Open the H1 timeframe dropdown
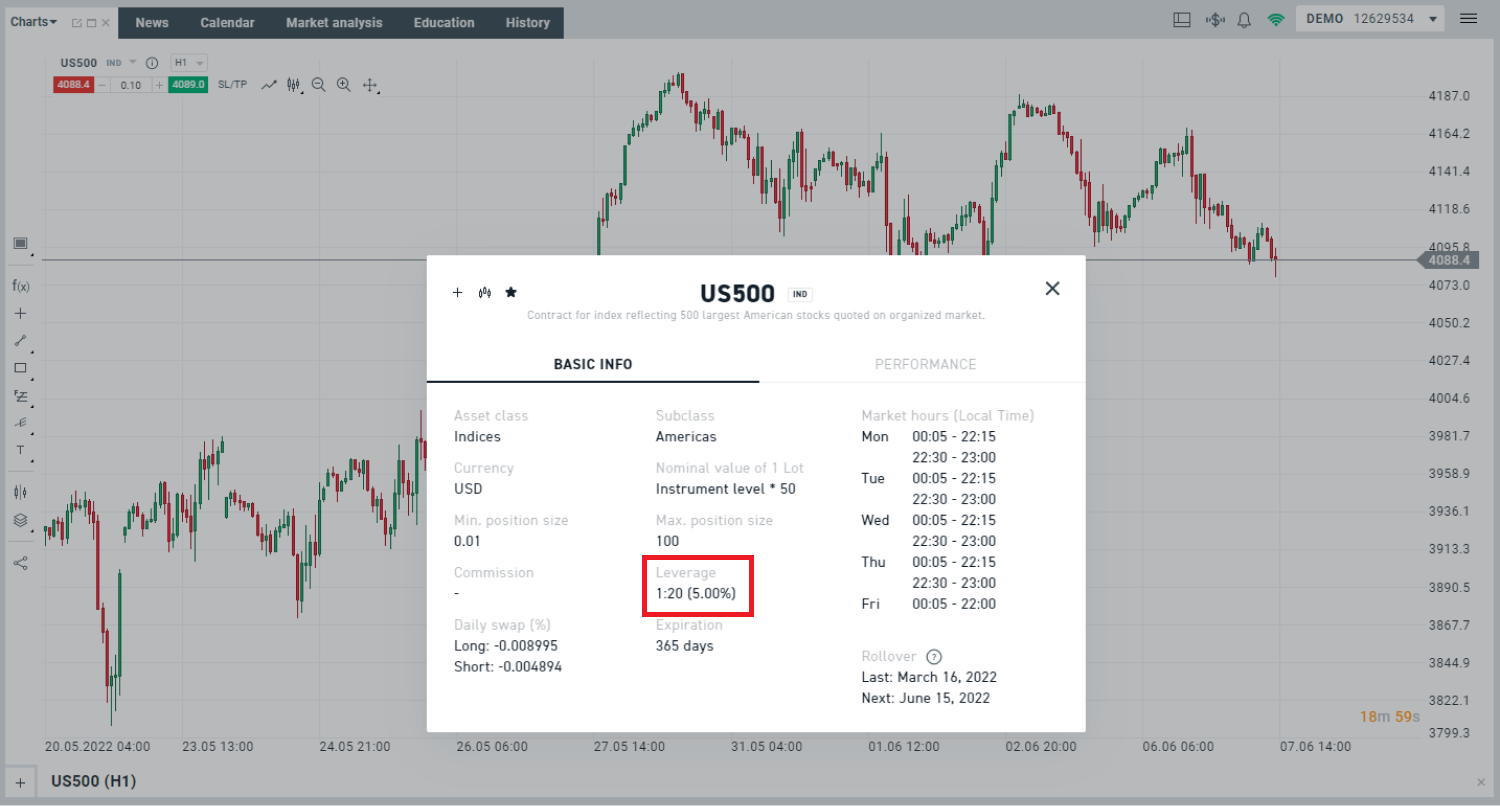This screenshot has height=806, width=1500. coord(188,62)
